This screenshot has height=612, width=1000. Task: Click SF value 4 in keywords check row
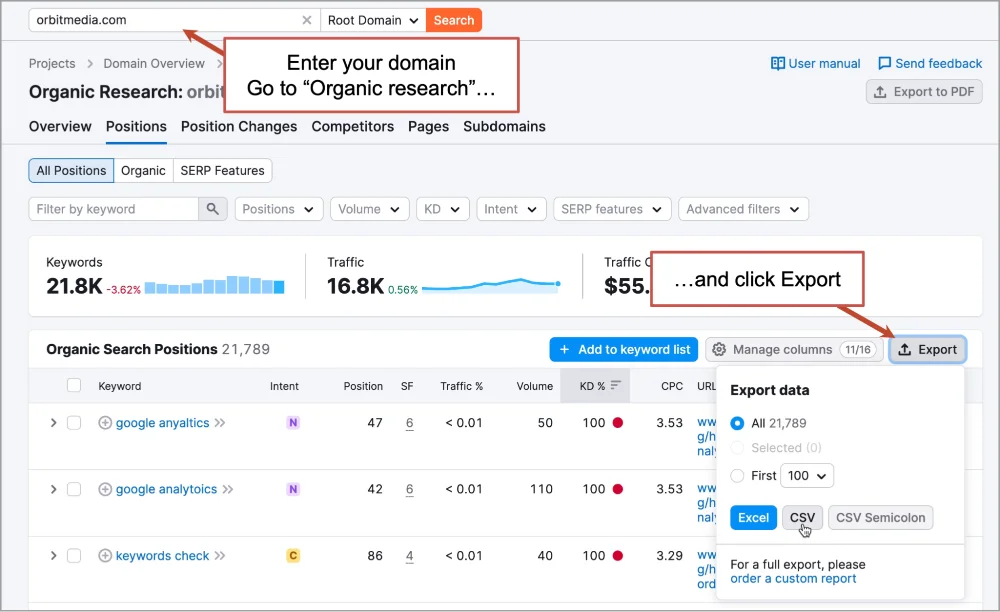pos(409,555)
